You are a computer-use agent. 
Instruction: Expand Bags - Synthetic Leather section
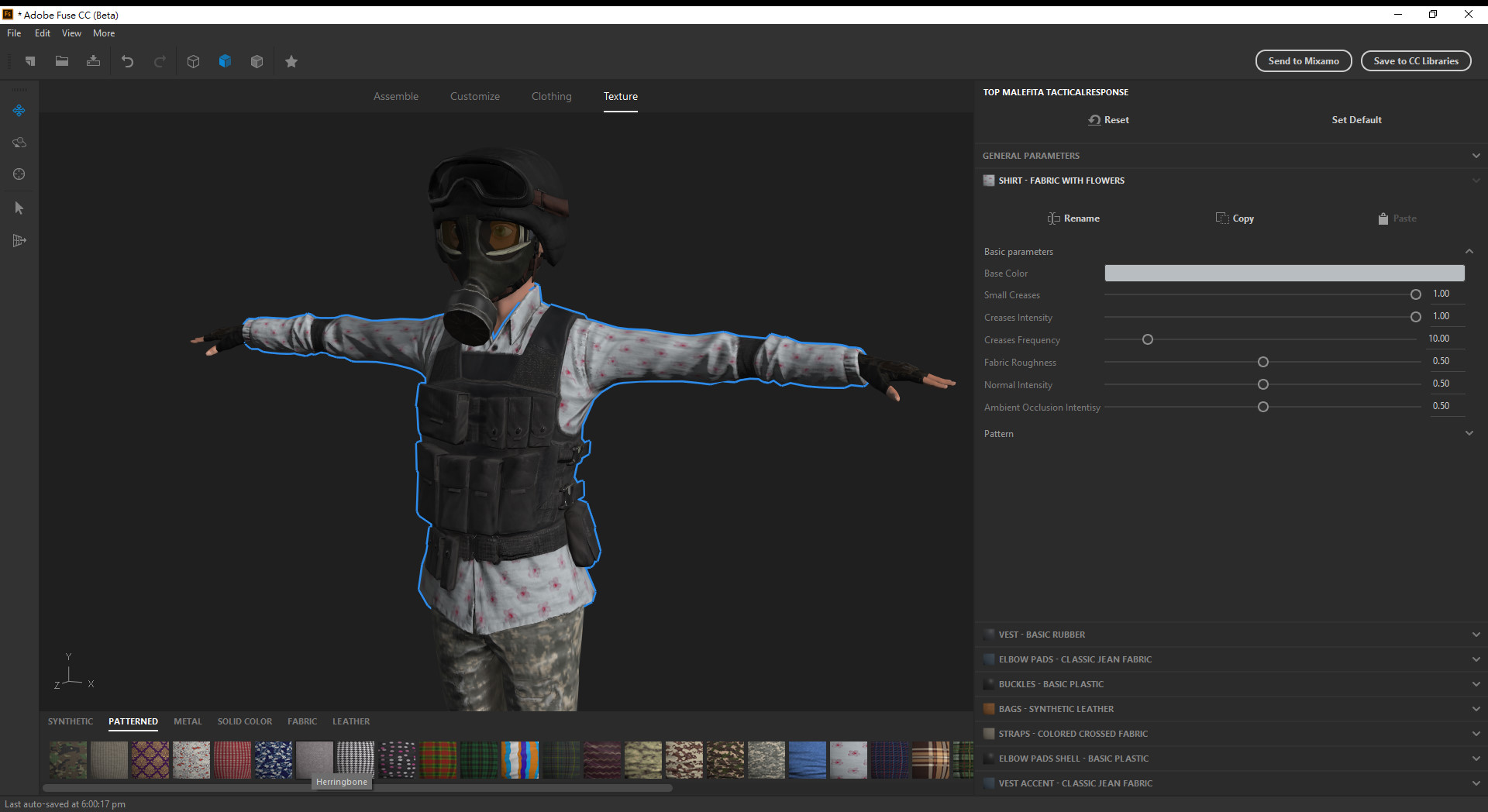point(1231,709)
